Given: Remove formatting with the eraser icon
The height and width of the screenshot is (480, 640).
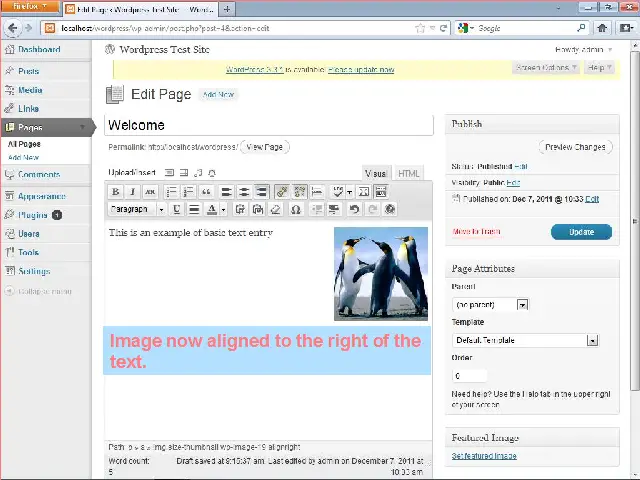Looking at the screenshot, I should click(276, 209).
